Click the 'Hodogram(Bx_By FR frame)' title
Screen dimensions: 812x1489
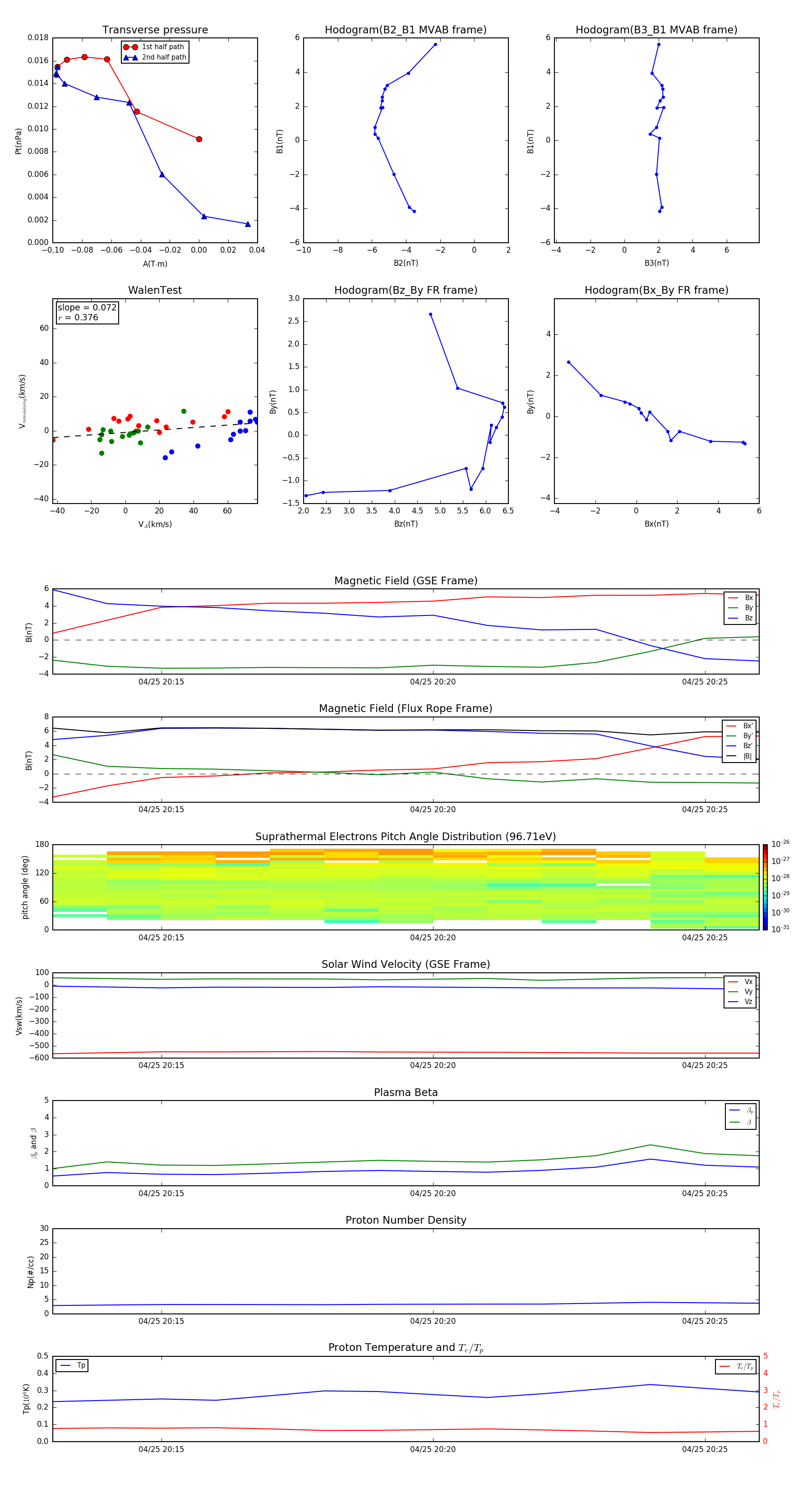pyautogui.click(x=656, y=290)
